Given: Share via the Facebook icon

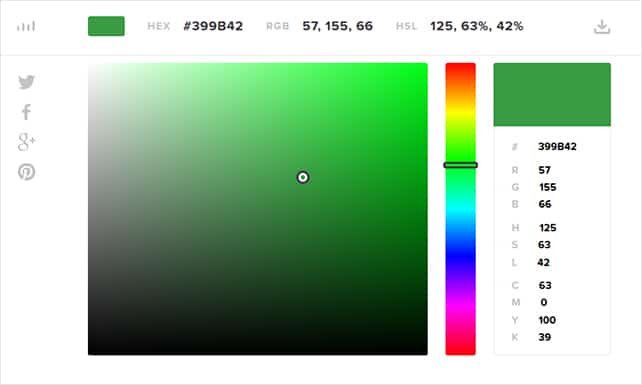Looking at the screenshot, I should (x=26, y=112).
